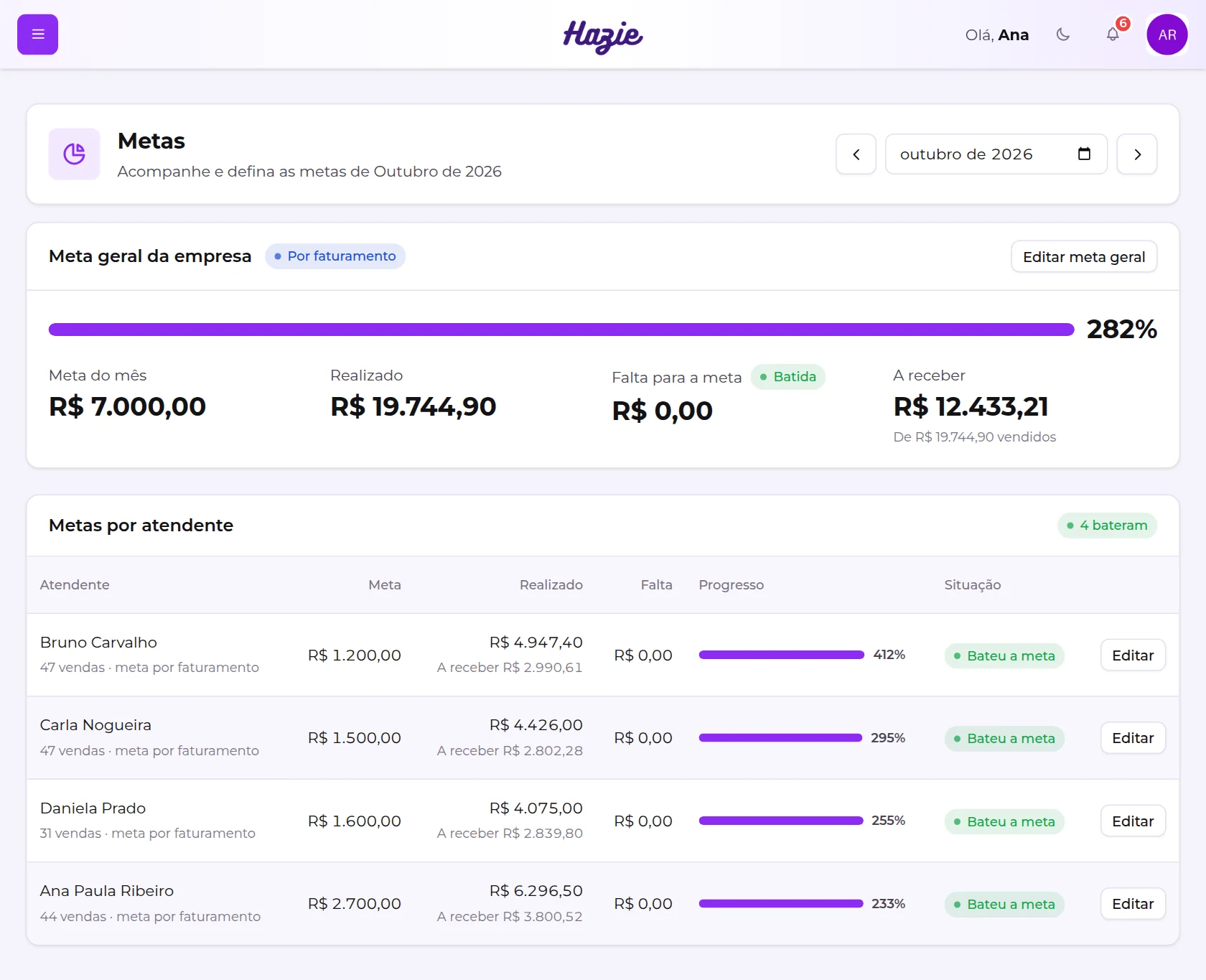The height and width of the screenshot is (980, 1206).
Task: Click R$ 7.000,00 meta do mês
Action: 128,406
